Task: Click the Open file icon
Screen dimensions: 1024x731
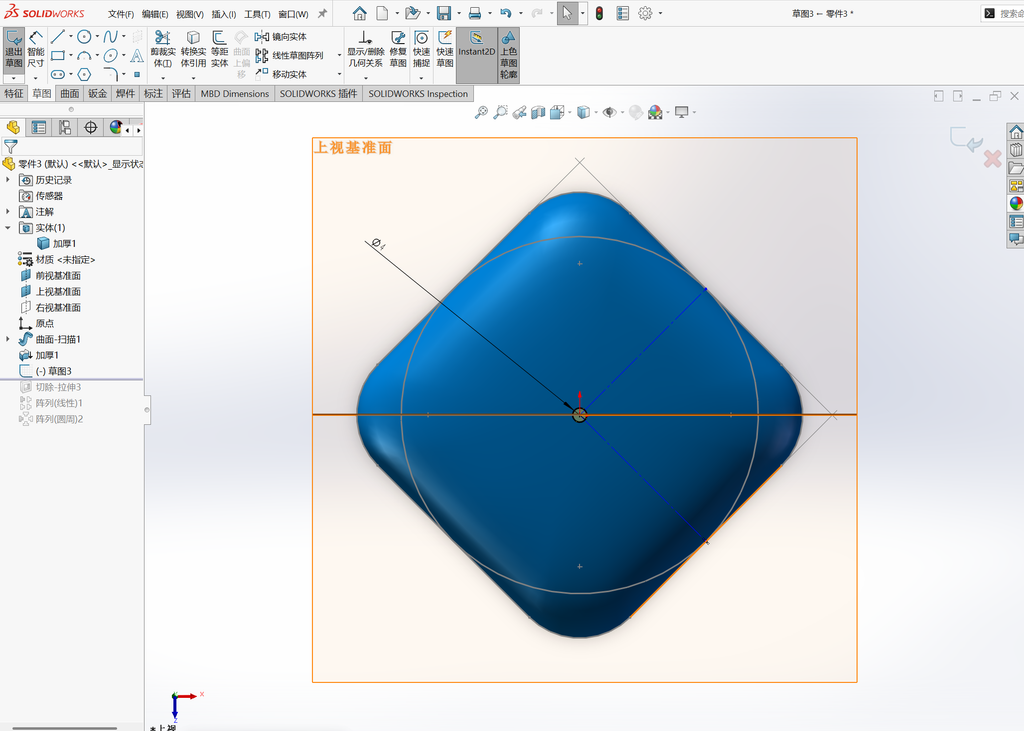Action: click(412, 13)
